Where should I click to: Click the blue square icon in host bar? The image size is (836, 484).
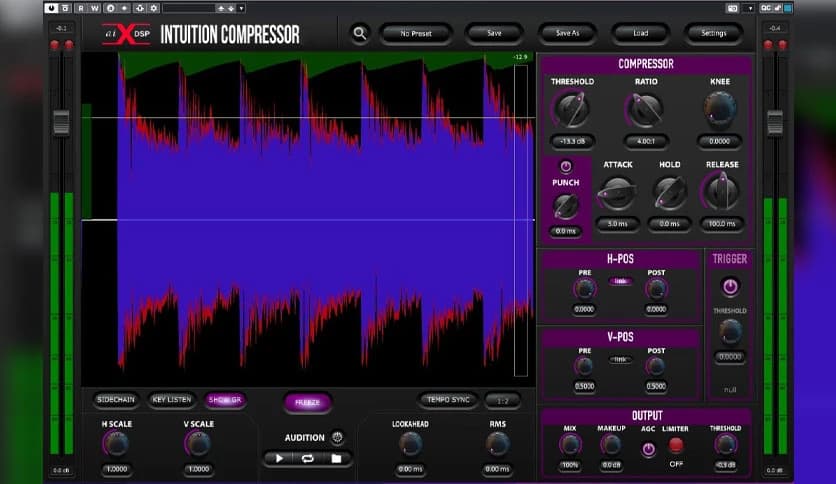pyautogui.click(x=787, y=8)
